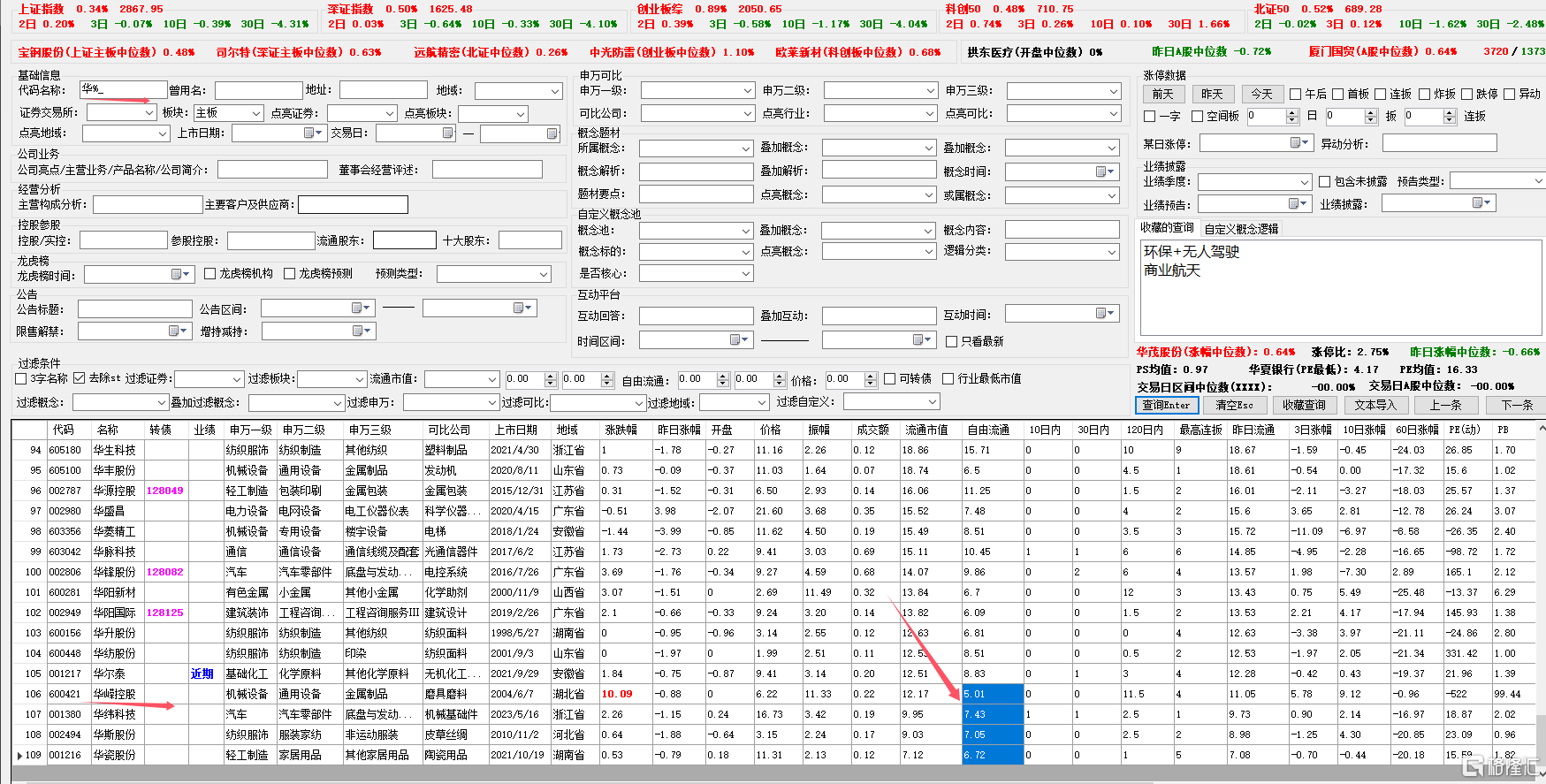The height and width of the screenshot is (784, 1546).
Task: Switch to the 自定义概念逻辑 tab
Action: (x=1241, y=229)
